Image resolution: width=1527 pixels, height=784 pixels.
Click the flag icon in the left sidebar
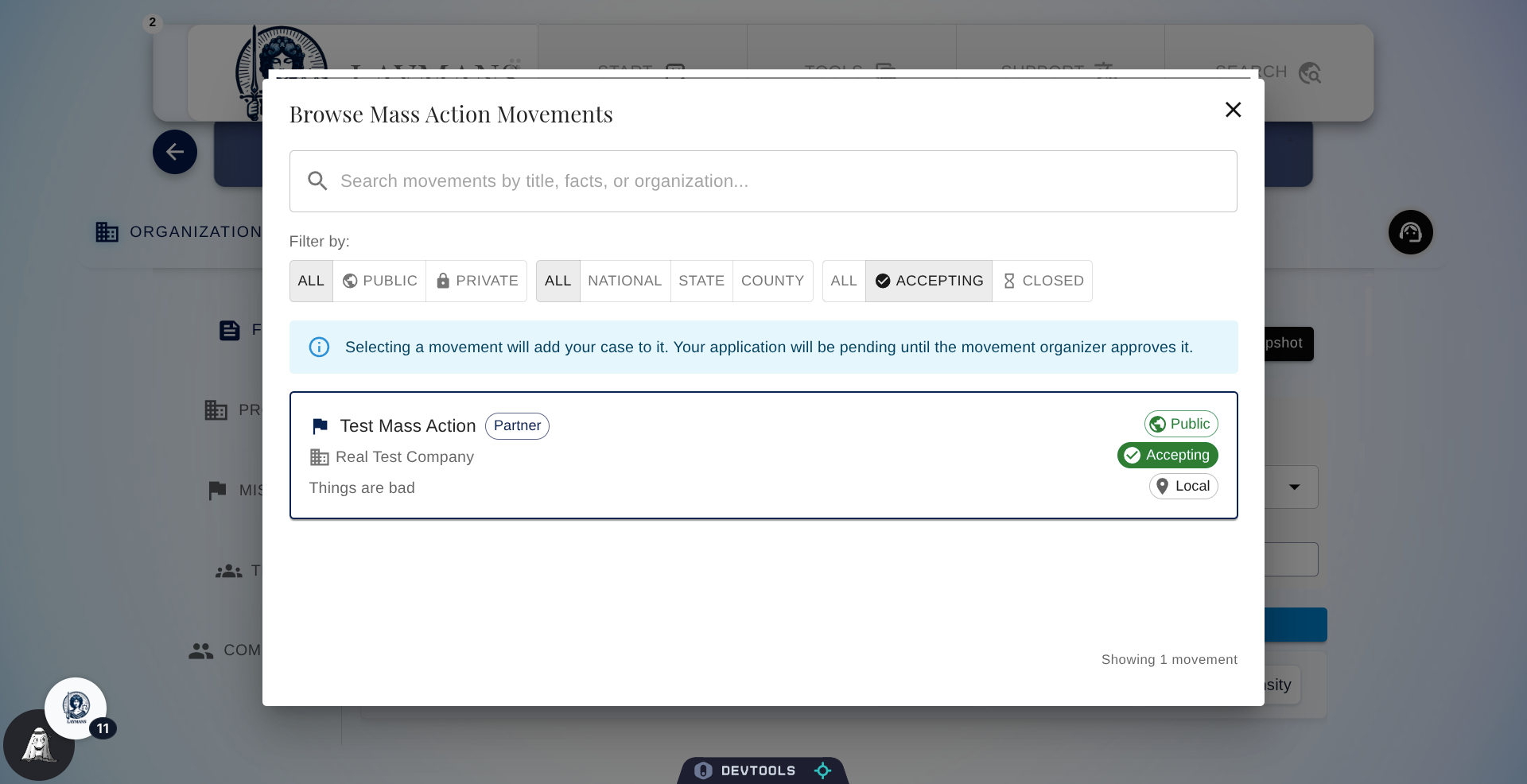(217, 491)
